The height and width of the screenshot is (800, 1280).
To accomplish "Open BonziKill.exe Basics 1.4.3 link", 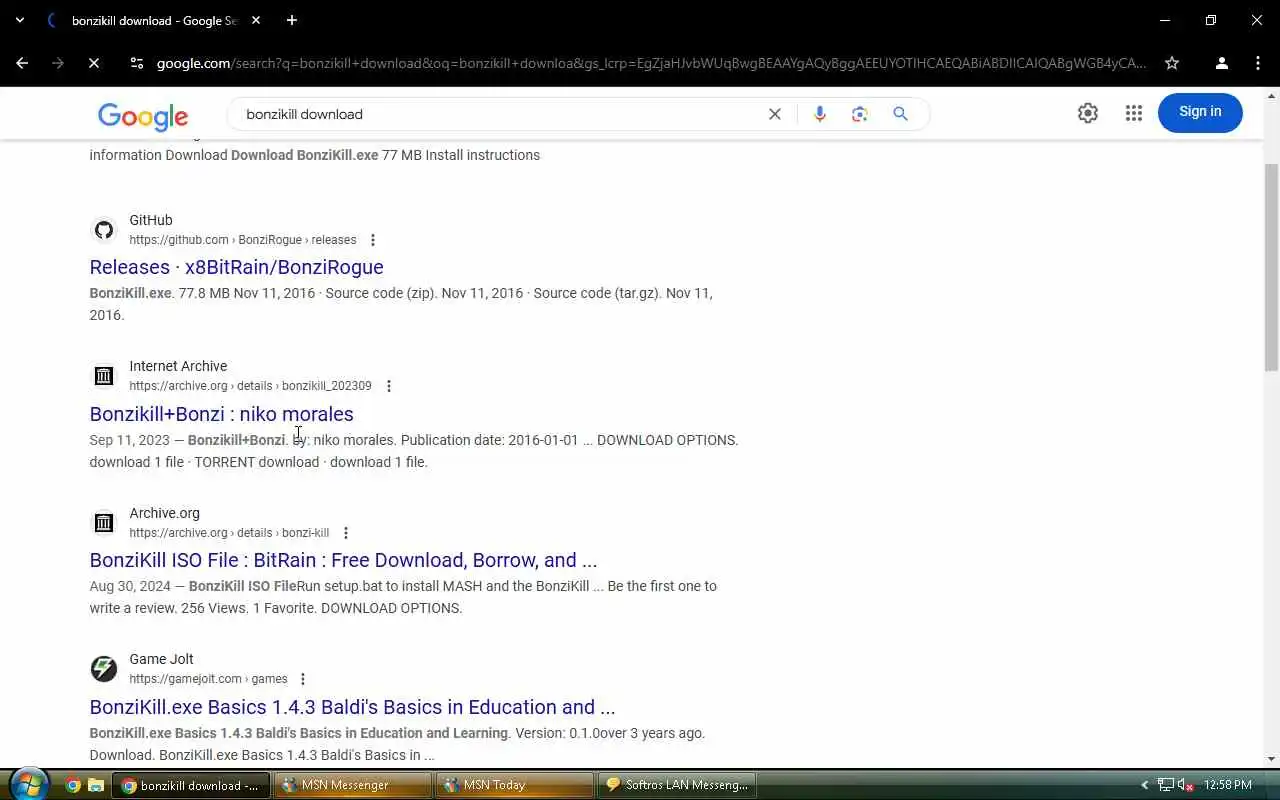I will point(352,707).
